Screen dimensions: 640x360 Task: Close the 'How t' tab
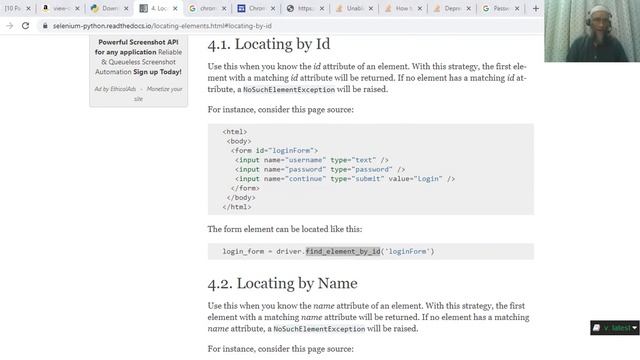pos(420,8)
